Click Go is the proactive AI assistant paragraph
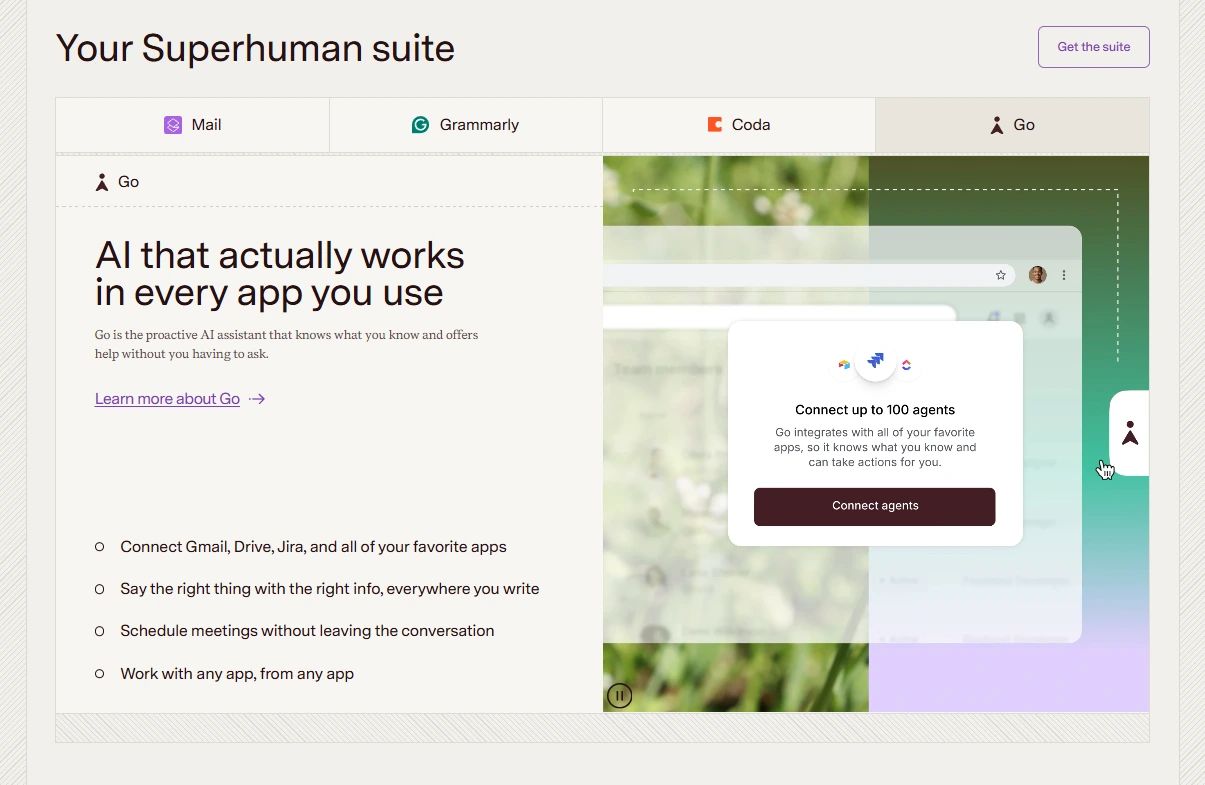Screen dimensions: 1205x785 tap(287, 344)
